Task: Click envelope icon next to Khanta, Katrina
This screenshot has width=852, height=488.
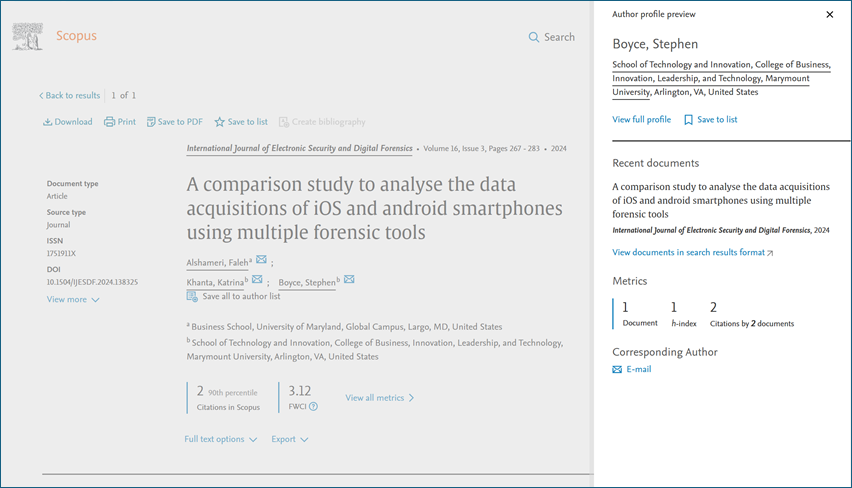Action: 257,280
